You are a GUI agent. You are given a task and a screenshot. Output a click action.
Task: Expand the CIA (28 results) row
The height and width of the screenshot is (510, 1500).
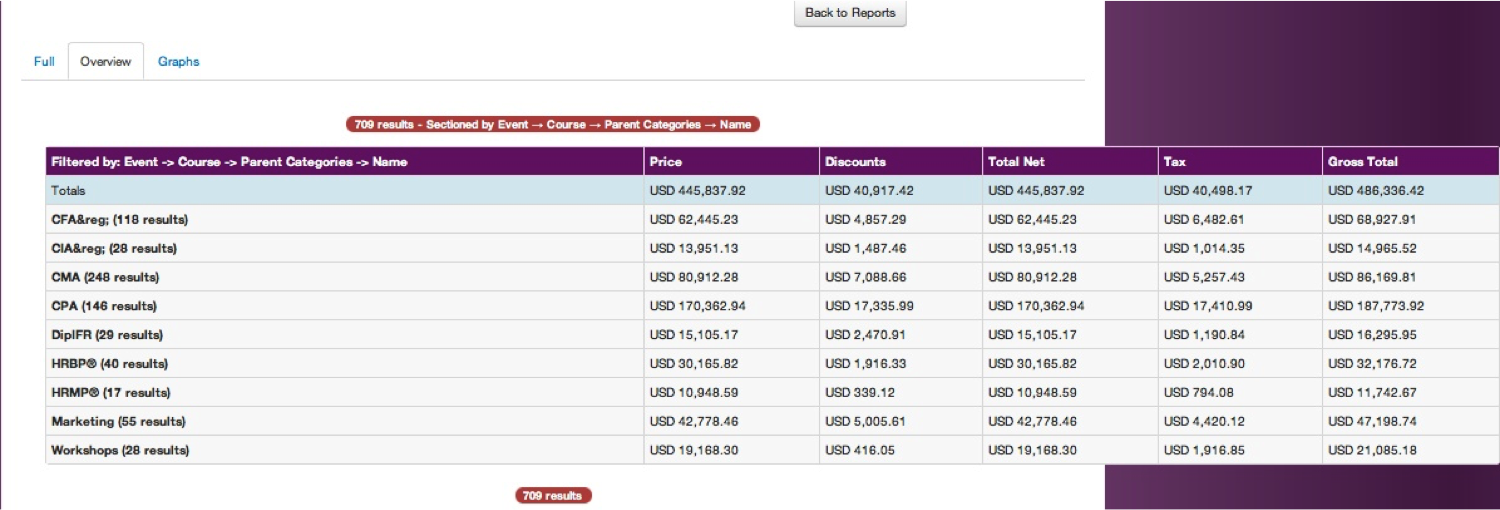(114, 249)
